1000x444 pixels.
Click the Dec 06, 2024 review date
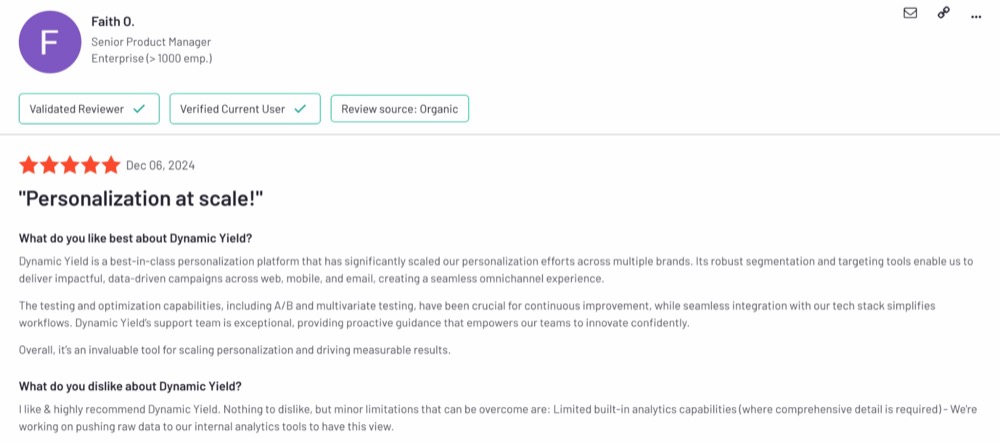tap(160, 166)
